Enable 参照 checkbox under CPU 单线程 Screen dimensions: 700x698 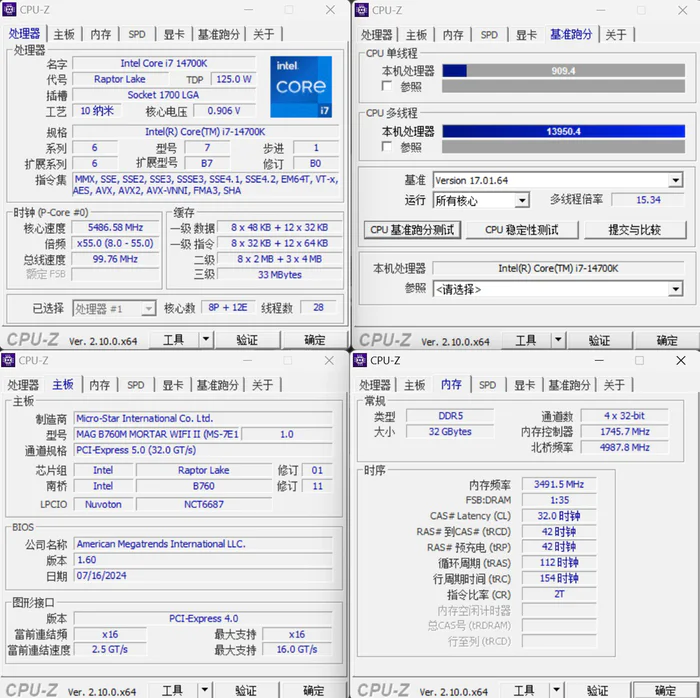tap(387, 86)
